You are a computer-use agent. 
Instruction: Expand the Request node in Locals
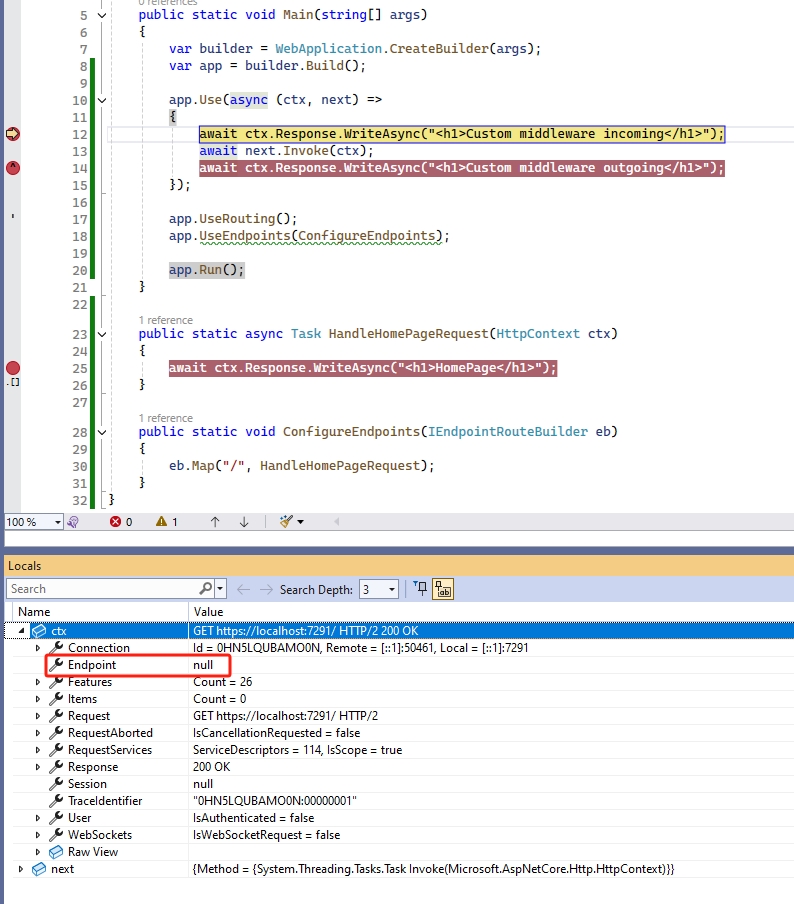[38, 716]
